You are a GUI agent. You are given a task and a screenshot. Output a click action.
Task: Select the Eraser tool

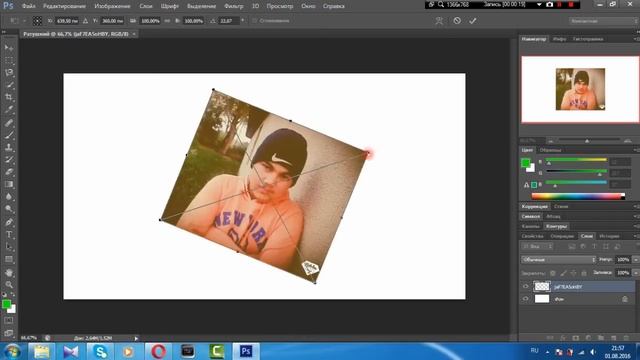tap(9, 172)
